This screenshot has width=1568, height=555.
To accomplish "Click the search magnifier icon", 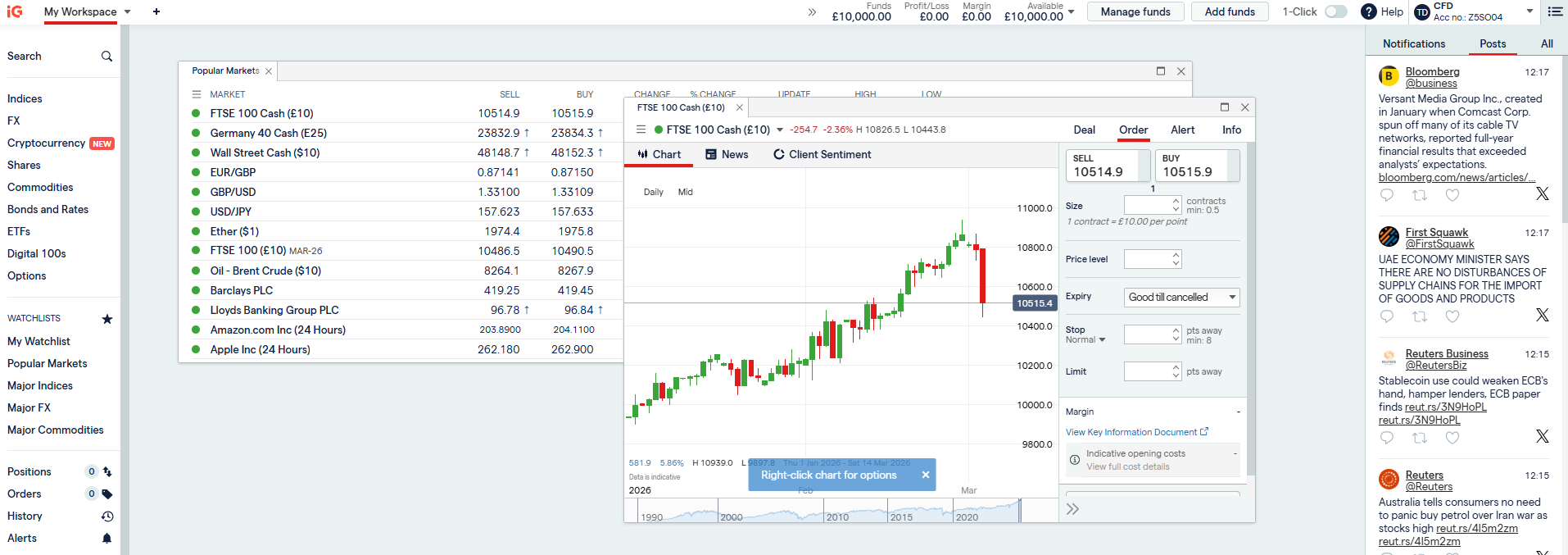I will coord(106,56).
